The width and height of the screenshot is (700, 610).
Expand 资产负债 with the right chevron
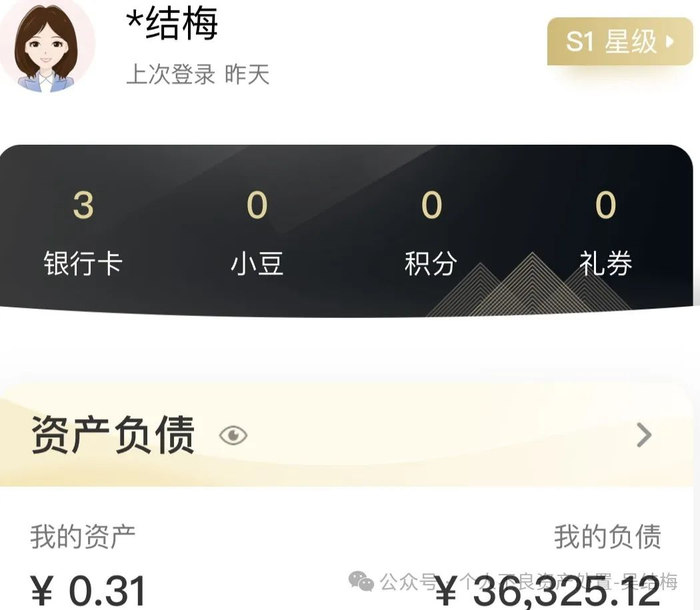point(644,435)
